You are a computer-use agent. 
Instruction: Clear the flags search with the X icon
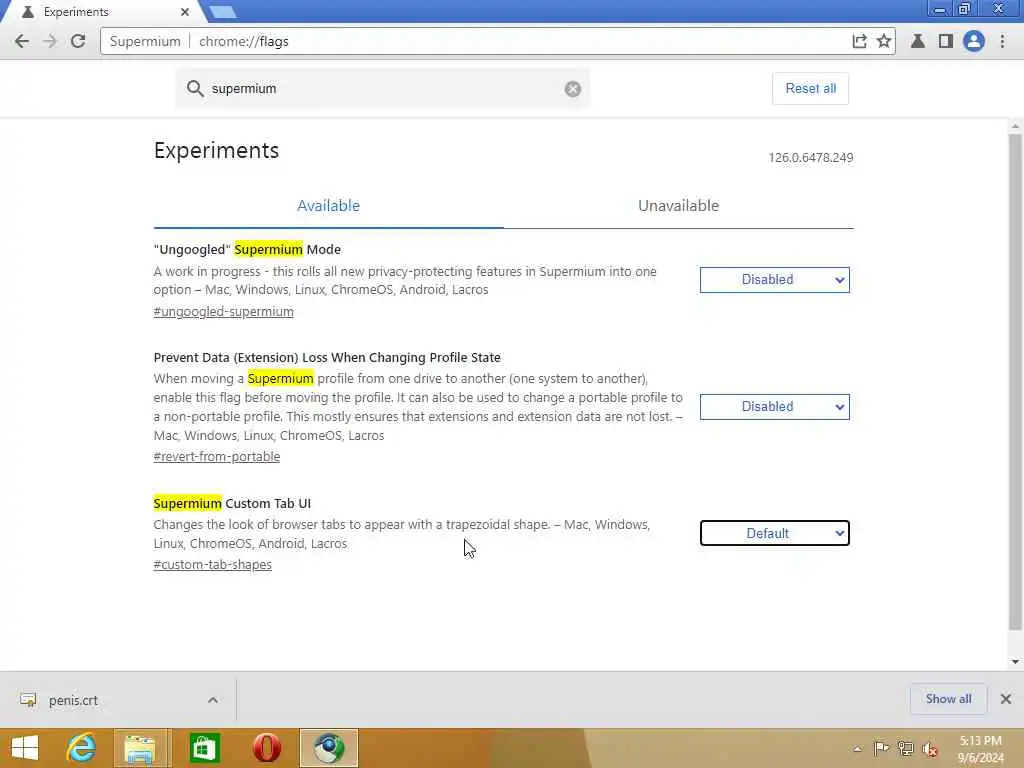[x=573, y=89]
